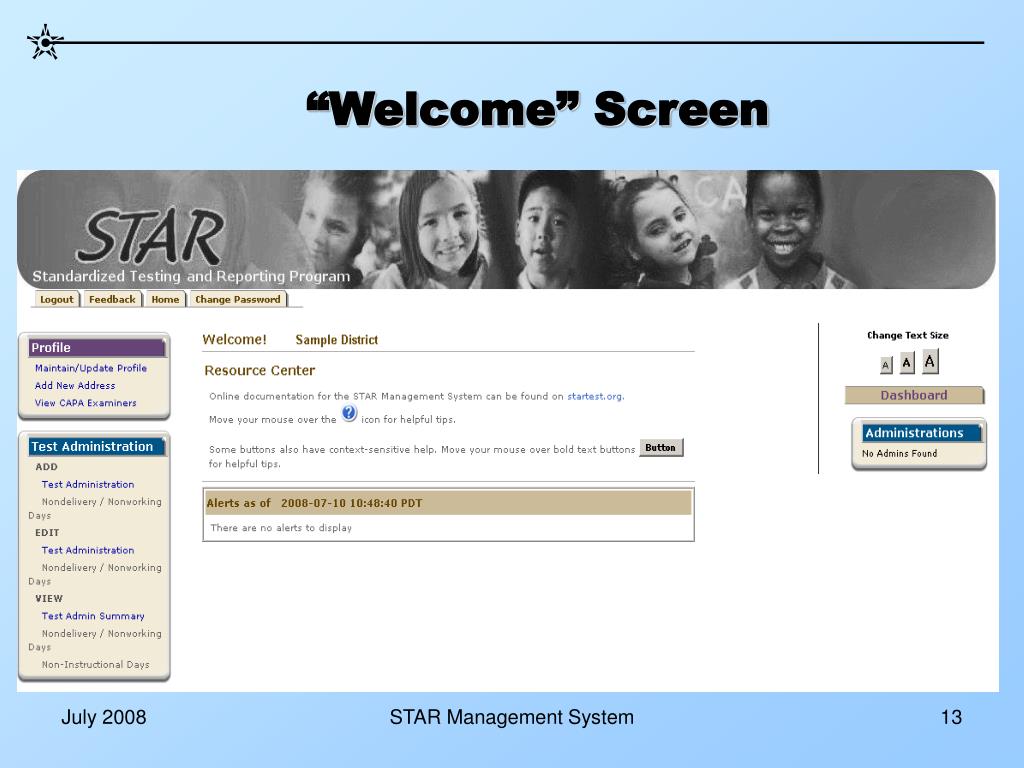The height and width of the screenshot is (768, 1024).
Task: Click slide number 13
Action: pos(951,717)
